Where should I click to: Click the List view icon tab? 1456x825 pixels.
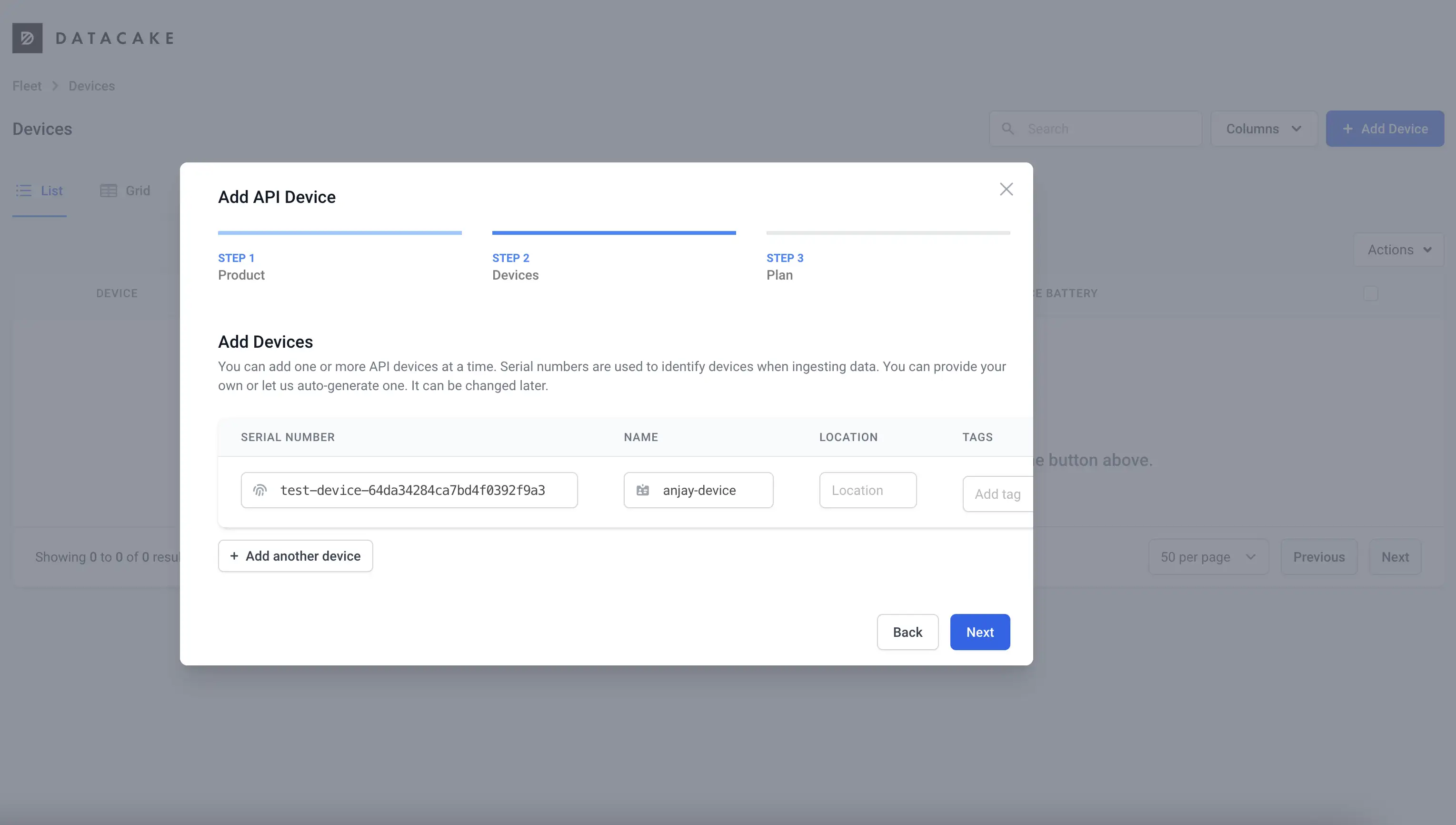click(x=39, y=190)
